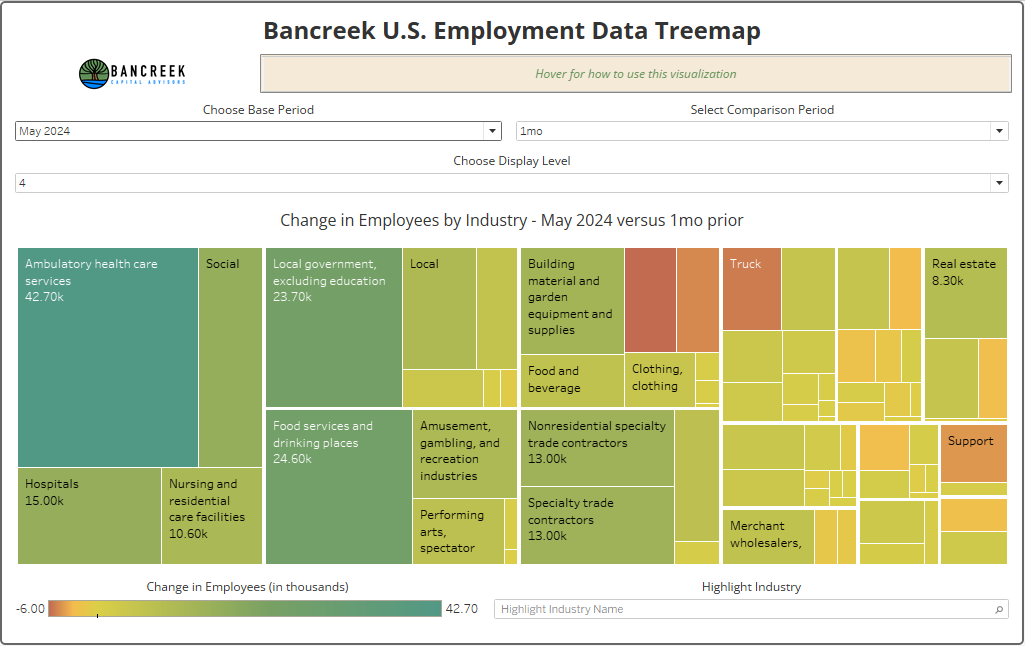1025x646 pixels.
Task: Click the Hospitals 15.00k tile
Action: 88,515
